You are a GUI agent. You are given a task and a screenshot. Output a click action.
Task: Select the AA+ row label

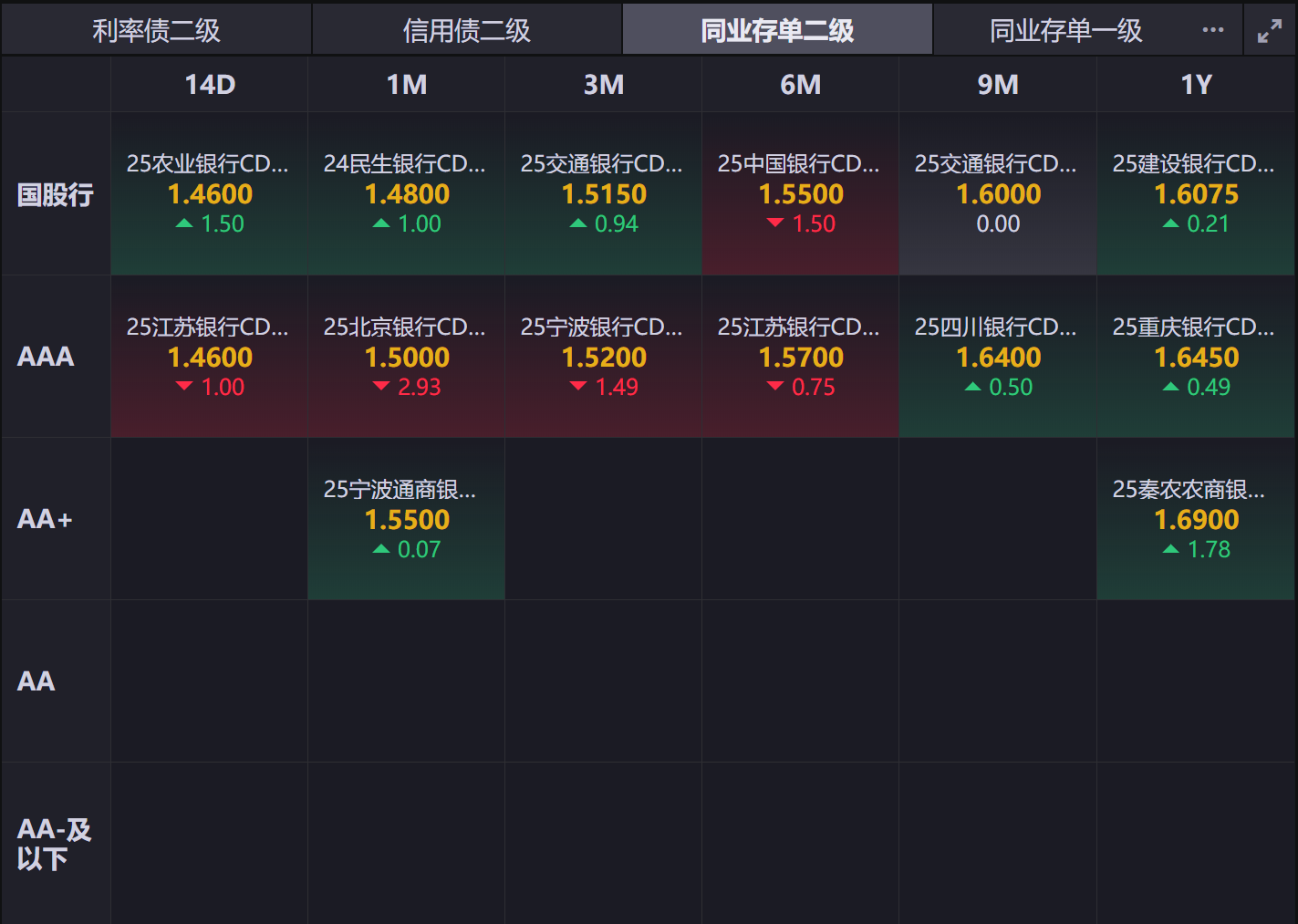pos(56,519)
